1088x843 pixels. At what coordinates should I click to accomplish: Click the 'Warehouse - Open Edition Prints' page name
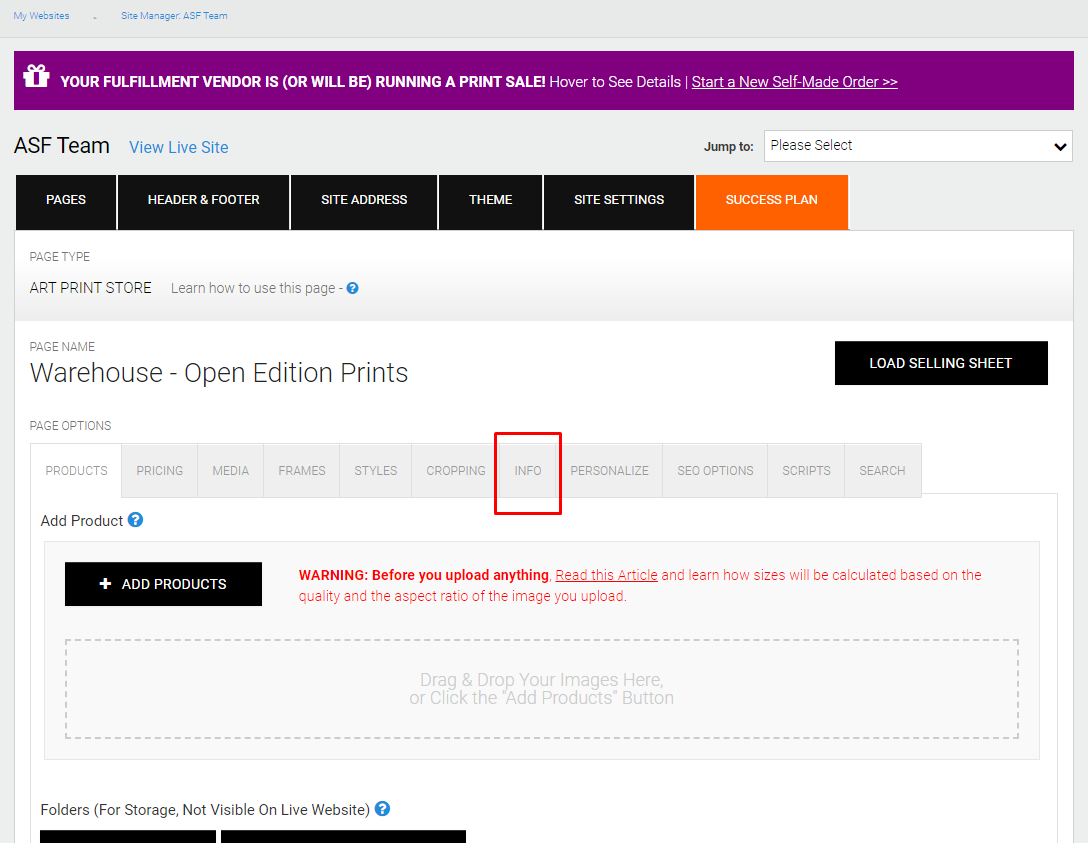[219, 373]
